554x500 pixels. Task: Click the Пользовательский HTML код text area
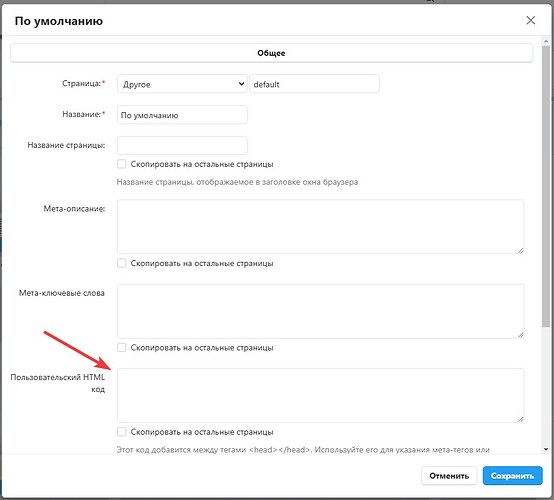320,395
